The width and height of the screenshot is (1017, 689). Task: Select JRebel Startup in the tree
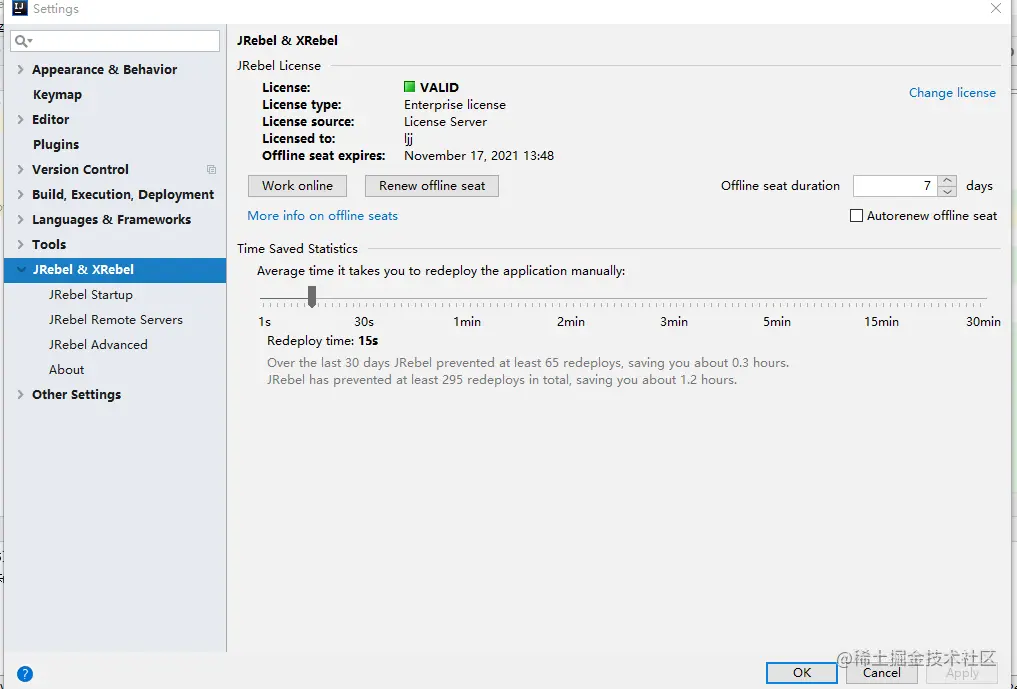coord(91,295)
